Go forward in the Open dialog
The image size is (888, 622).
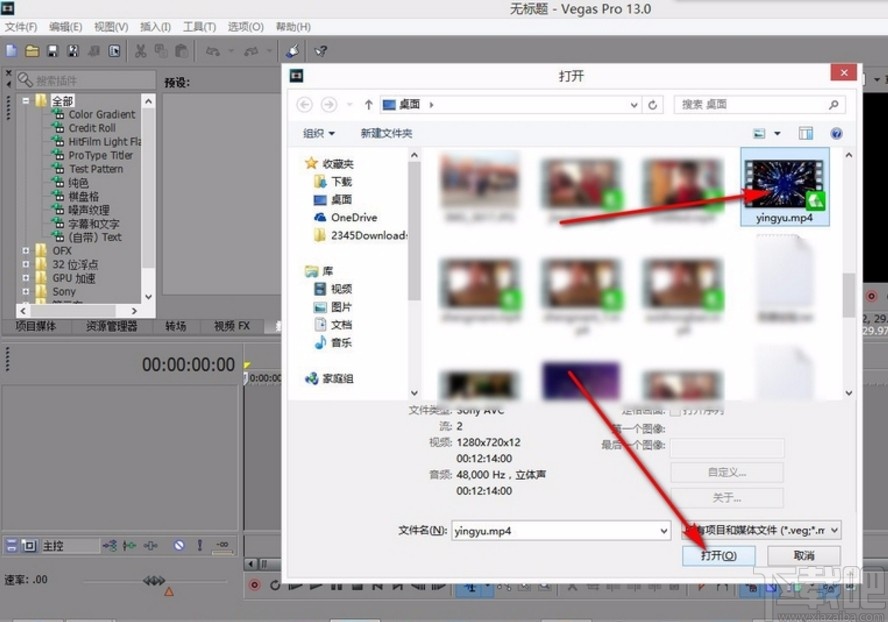328,104
